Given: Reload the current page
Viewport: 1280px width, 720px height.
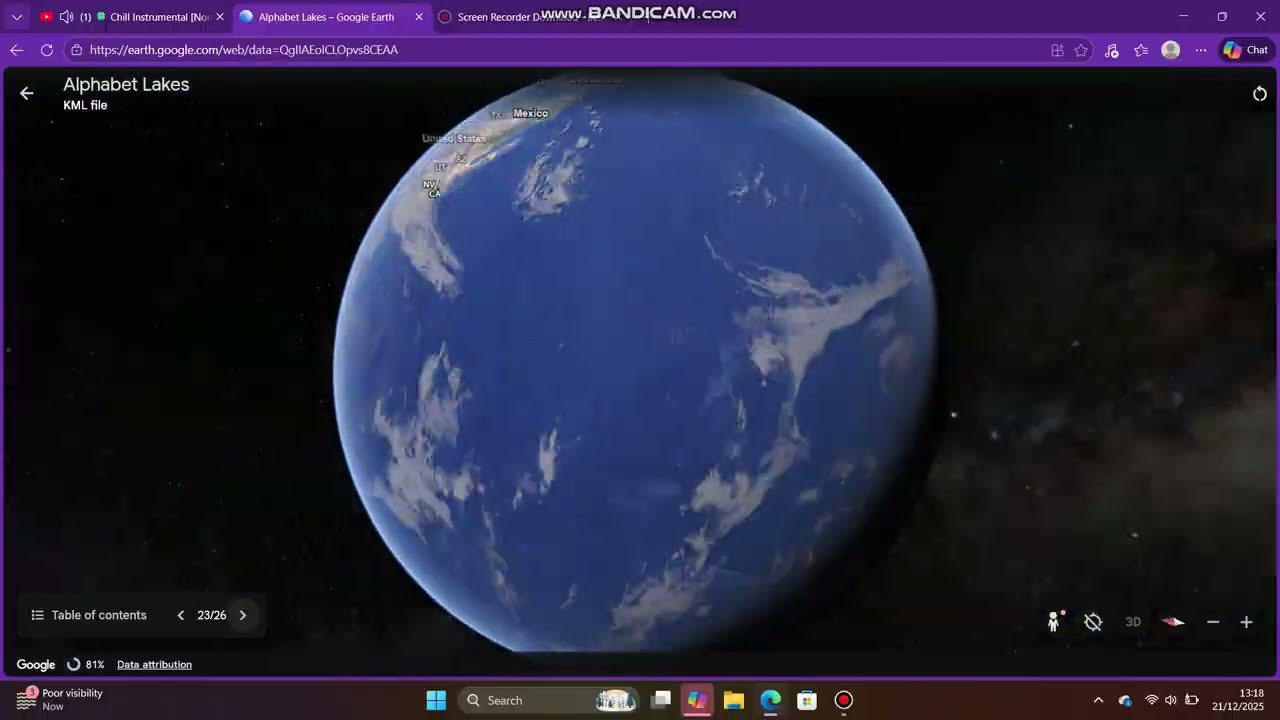Looking at the screenshot, I should (x=47, y=50).
